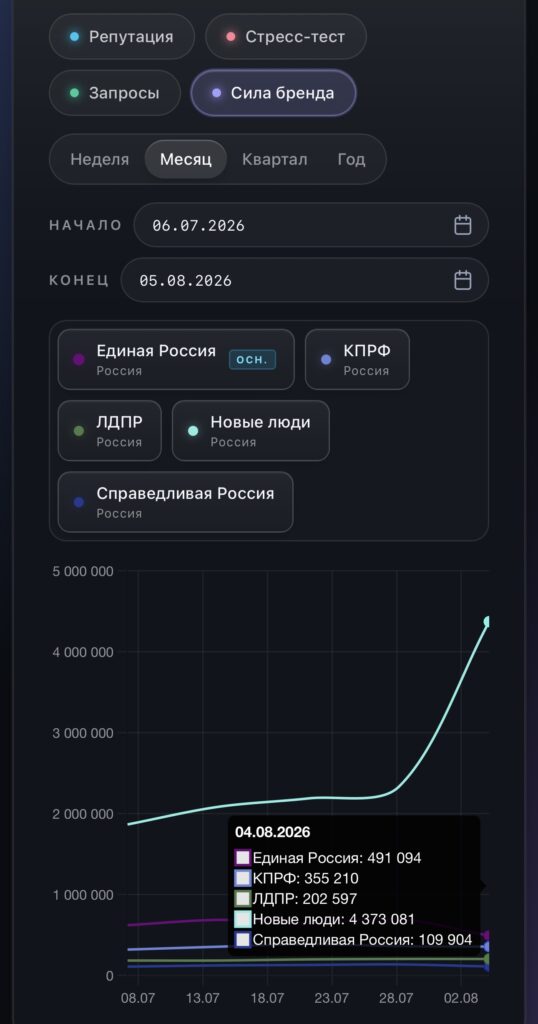The height and width of the screenshot is (1024, 538).
Task: Edit start date field 06.07.2026
Action: pos(311,225)
